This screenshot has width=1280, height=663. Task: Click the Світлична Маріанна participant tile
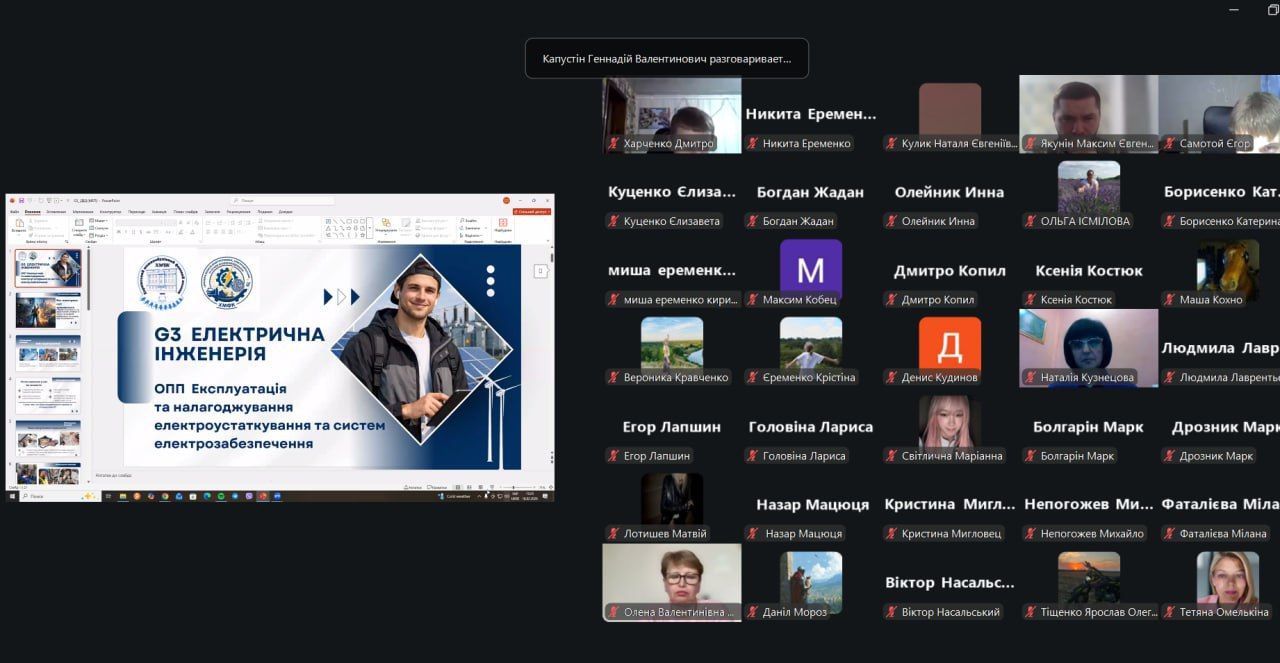(950, 426)
